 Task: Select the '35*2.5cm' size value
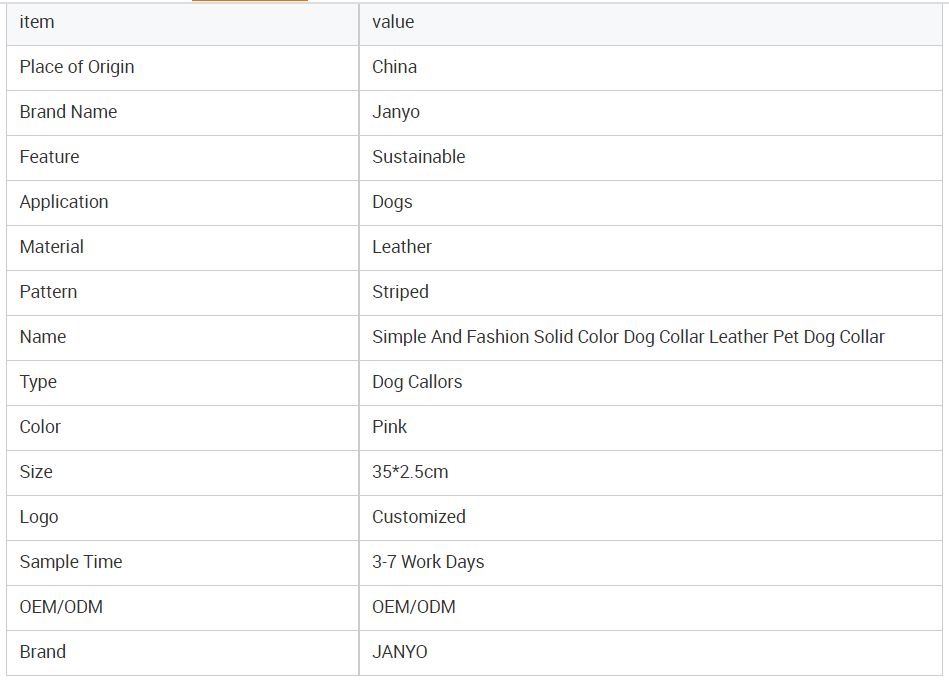[410, 472]
